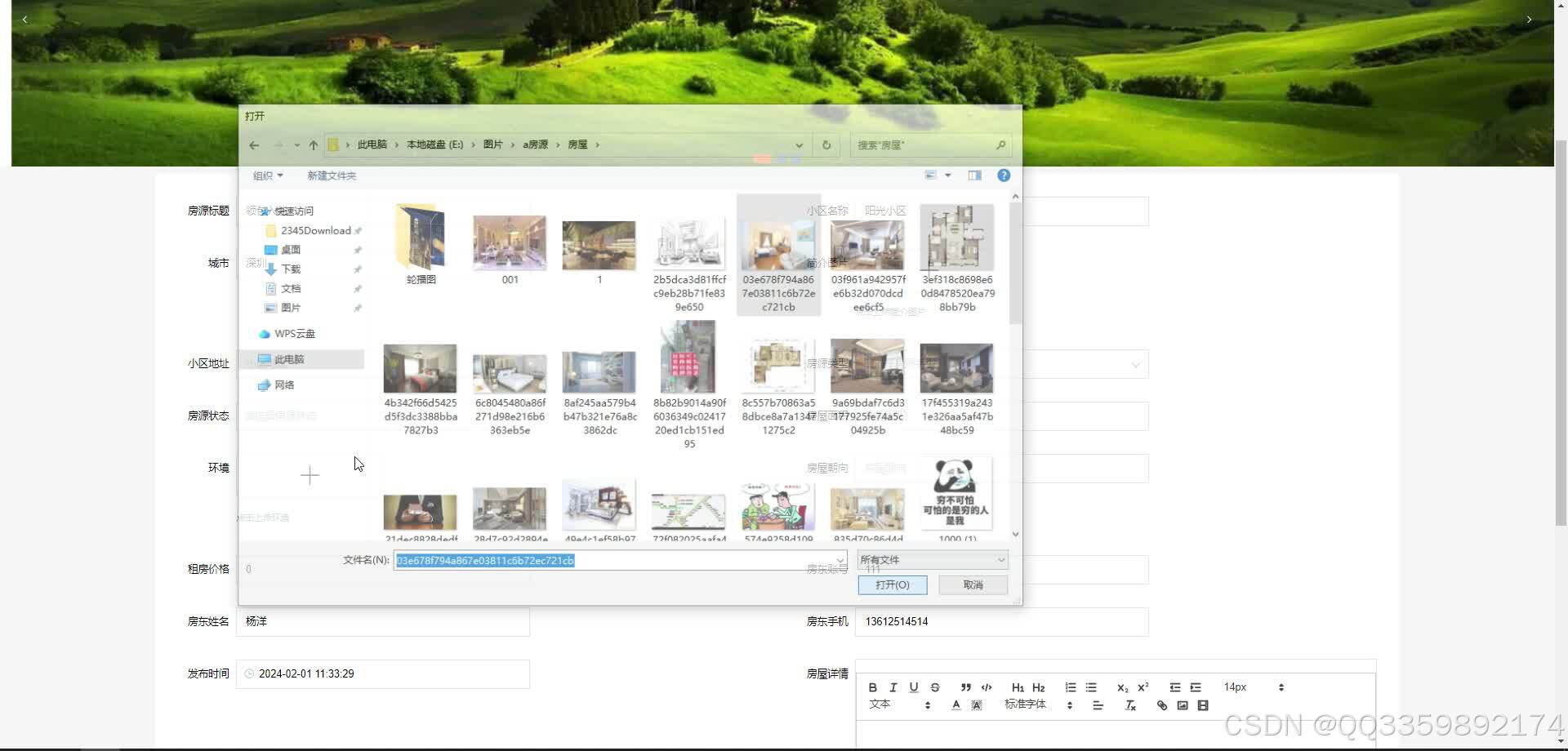Select a房源 in the address breadcrumb
The width and height of the screenshot is (1568, 751).
536,144
